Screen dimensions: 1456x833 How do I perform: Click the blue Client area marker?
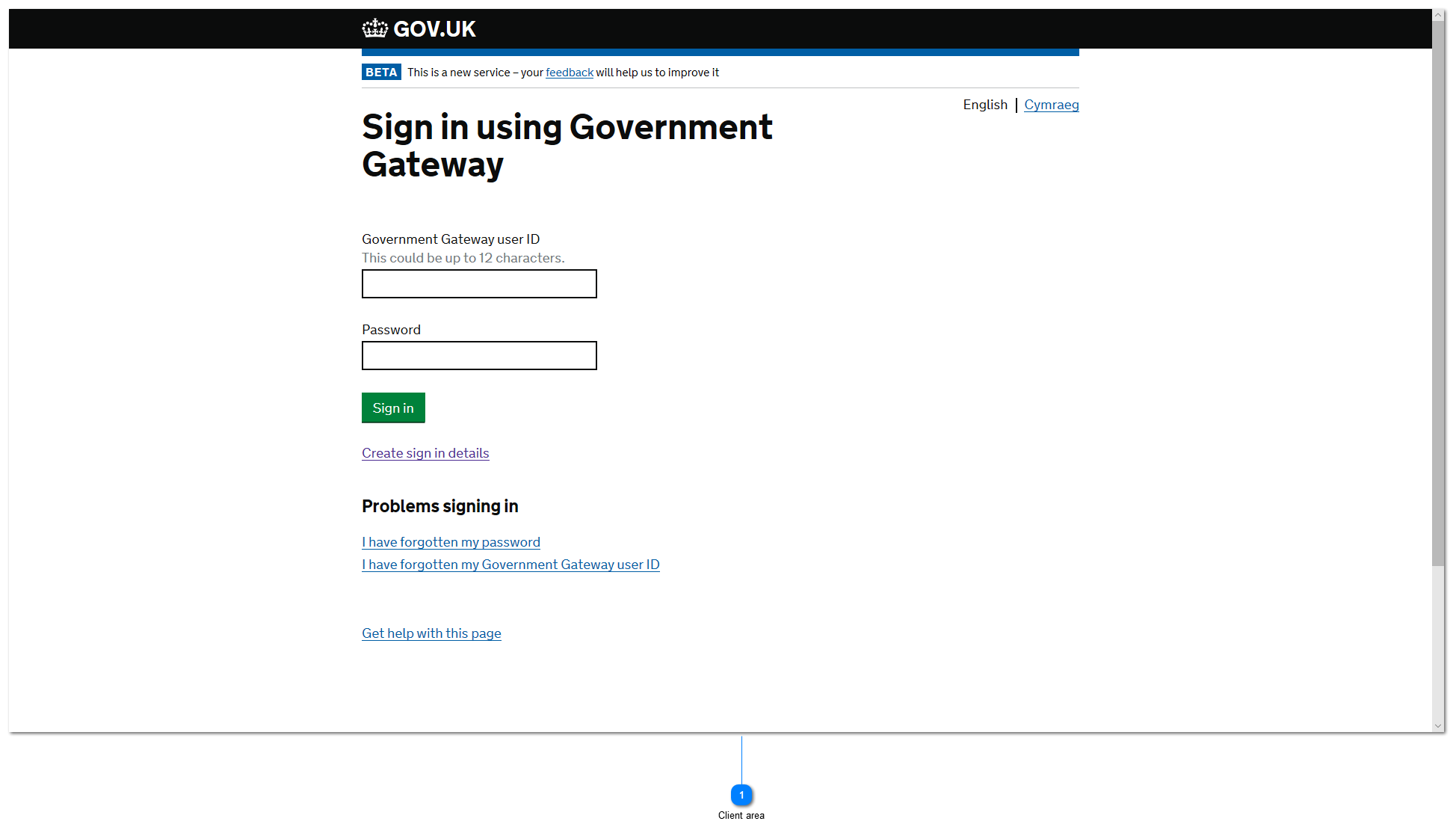[741, 795]
